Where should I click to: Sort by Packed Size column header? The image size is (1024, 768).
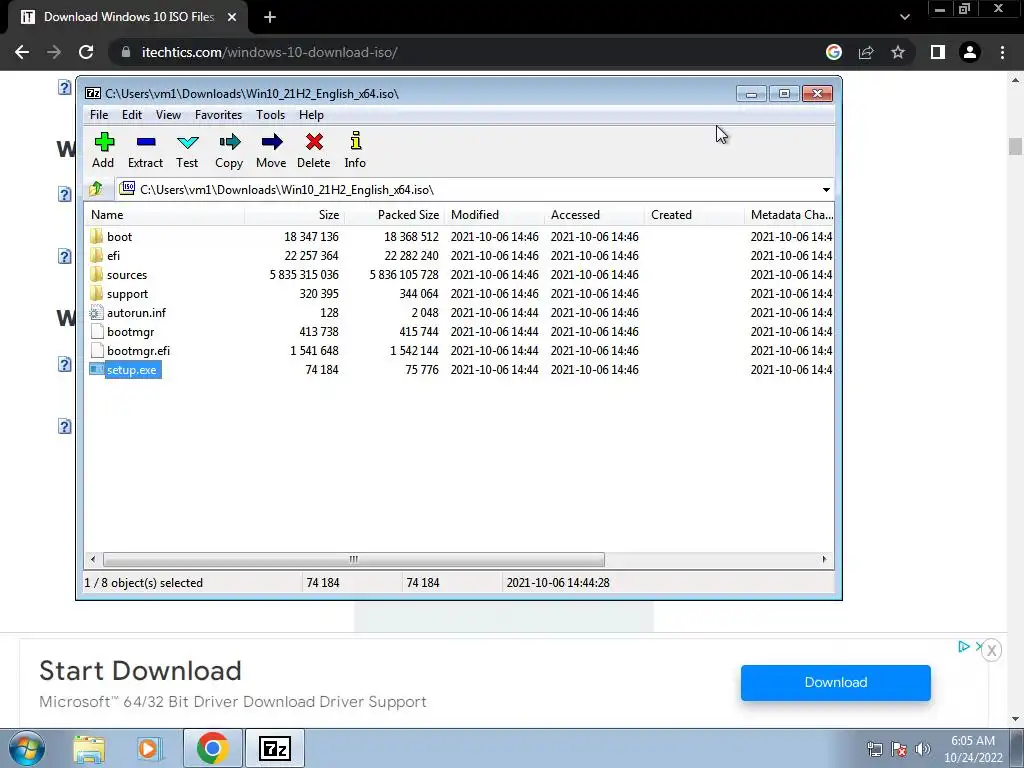[394, 215]
